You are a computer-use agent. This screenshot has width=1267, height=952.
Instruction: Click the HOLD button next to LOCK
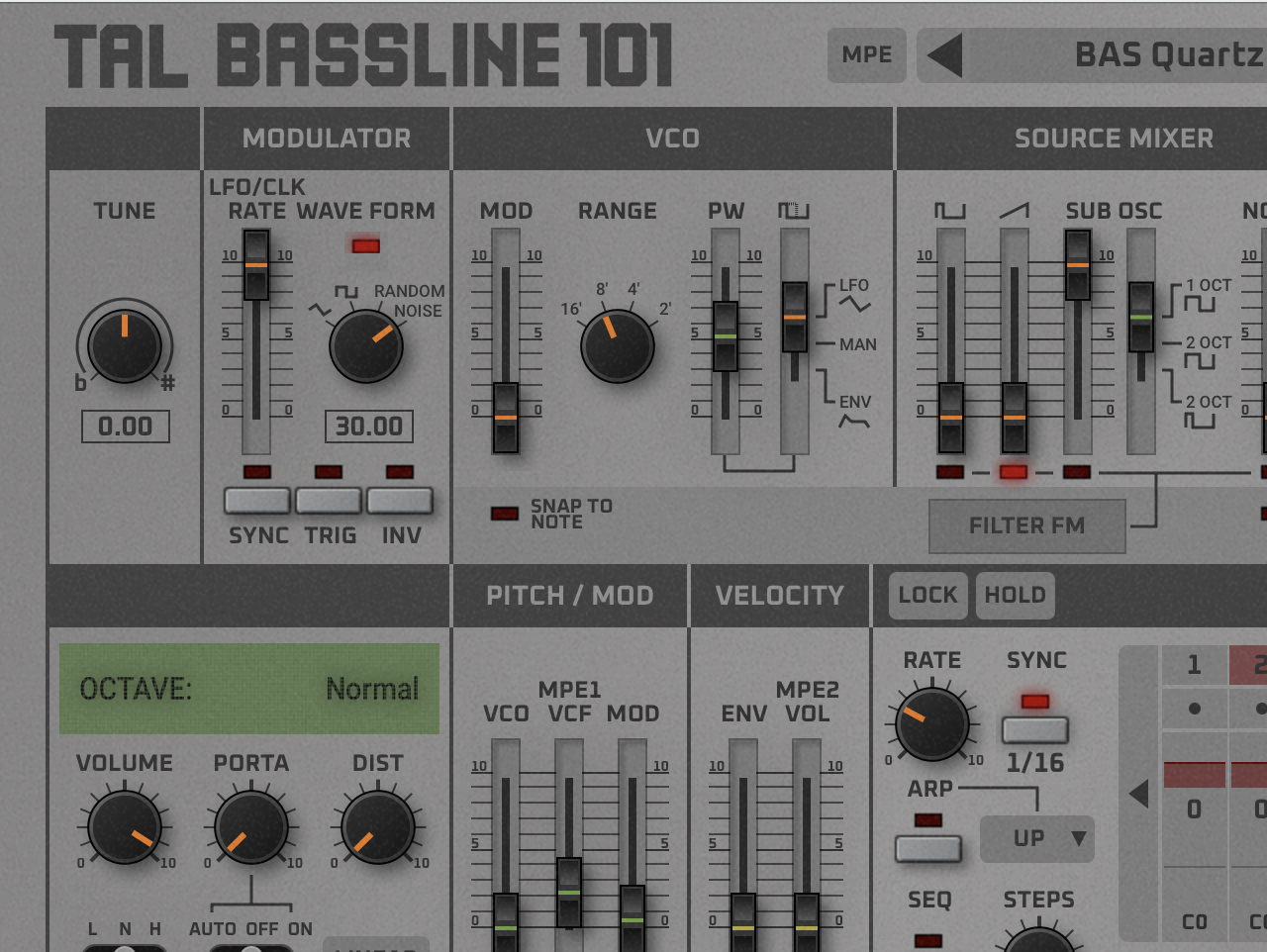tap(1015, 595)
